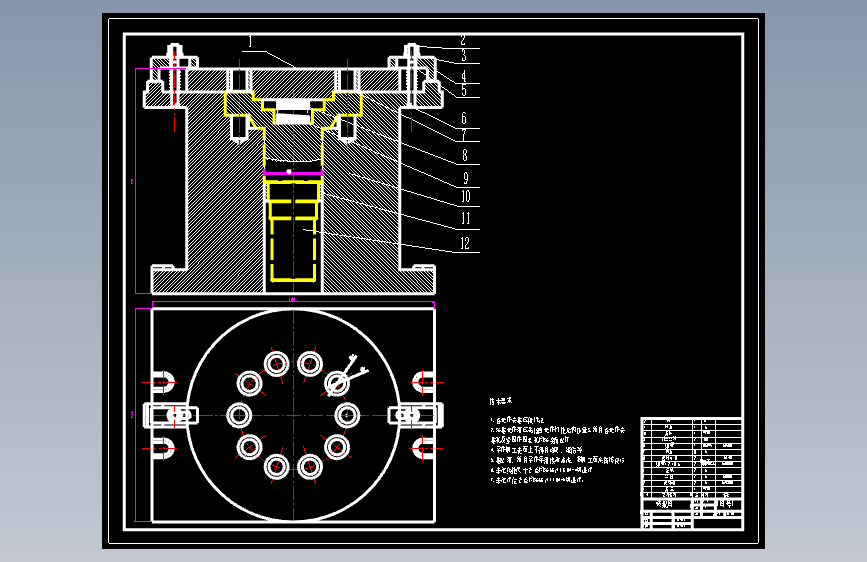
Task: Select the parts list table in title block
Action: pyautogui.click(x=691, y=457)
